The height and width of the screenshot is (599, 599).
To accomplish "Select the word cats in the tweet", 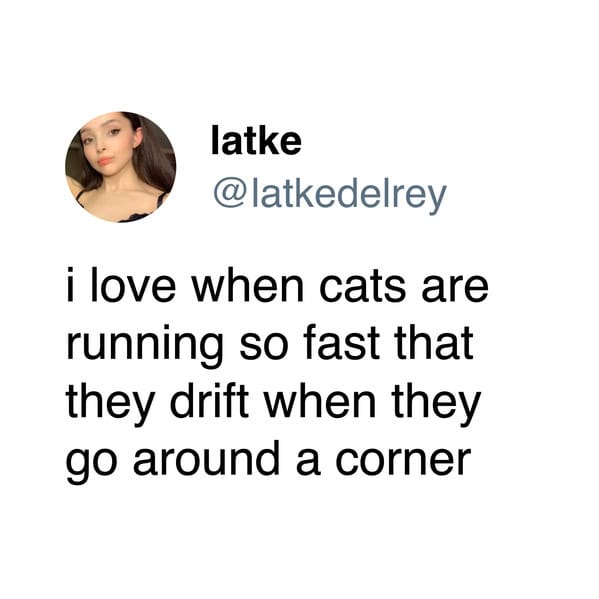I will pos(362,287).
